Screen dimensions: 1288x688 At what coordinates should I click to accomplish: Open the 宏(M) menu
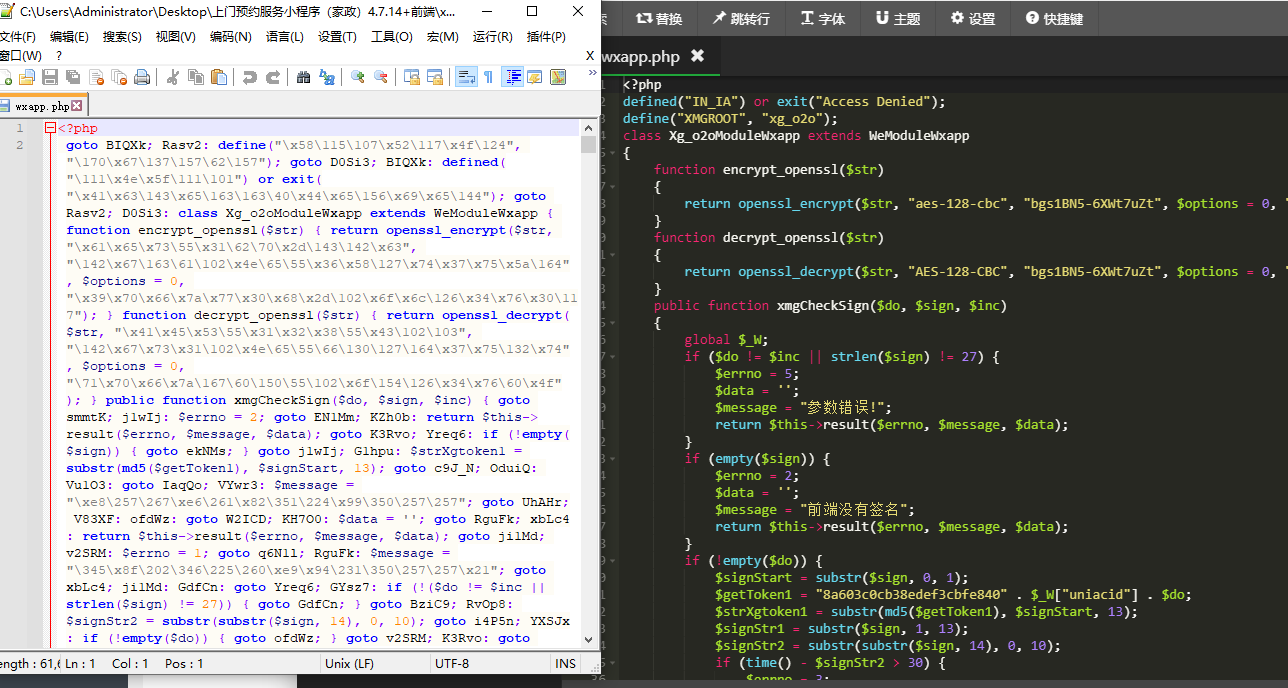point(442,37)
